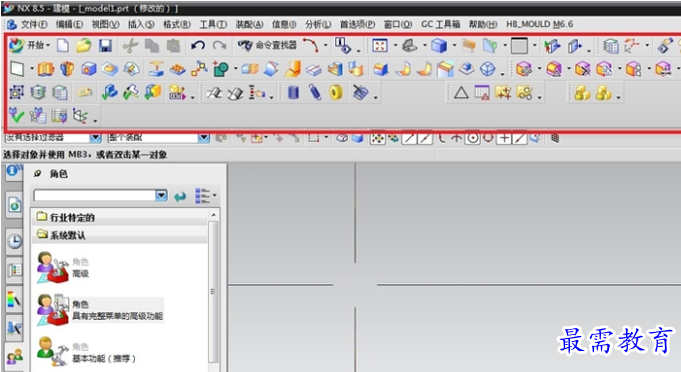Click the redo arrow icon
Viewport: 681px width, 372px height.
tap(219, 45)
